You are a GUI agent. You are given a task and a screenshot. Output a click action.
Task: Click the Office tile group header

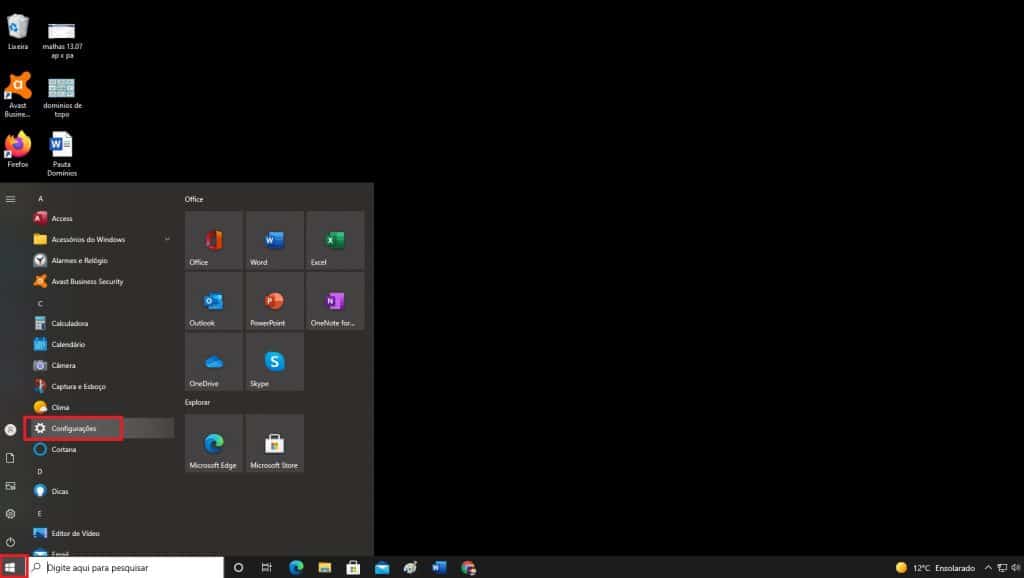(x=194, y=199)
